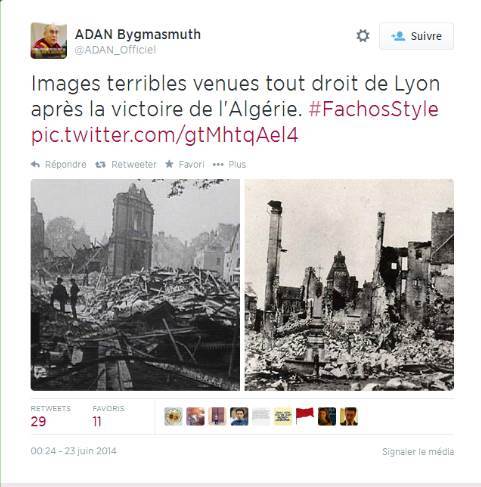Click the red flag retweeter avatar
Viewport: 481px width, 487px height.
(x=305, y=416)
